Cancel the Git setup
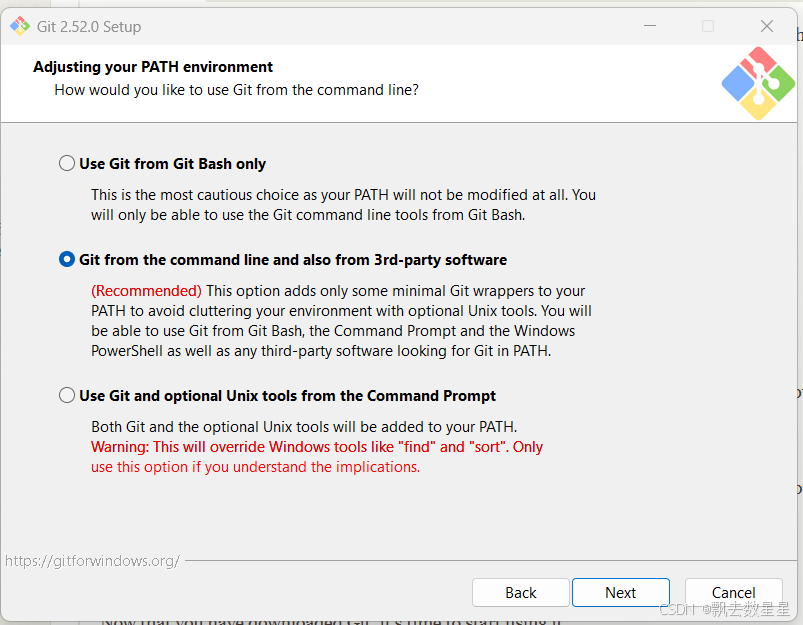The image size is (803, 625). point(733,592)
